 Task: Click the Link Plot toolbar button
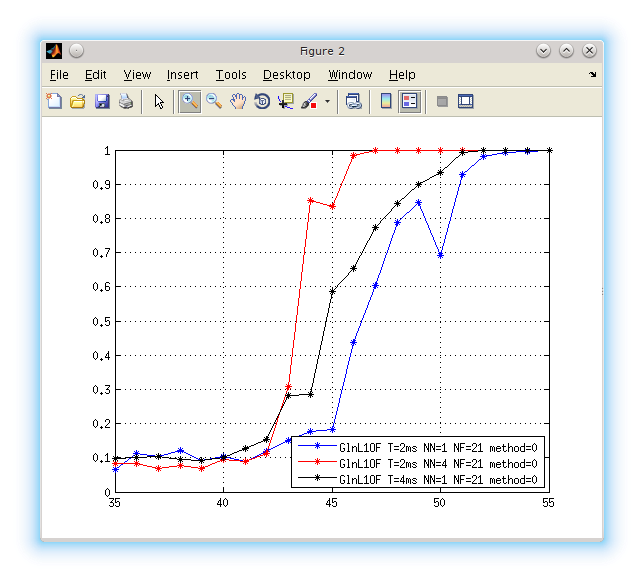point(353,101)
